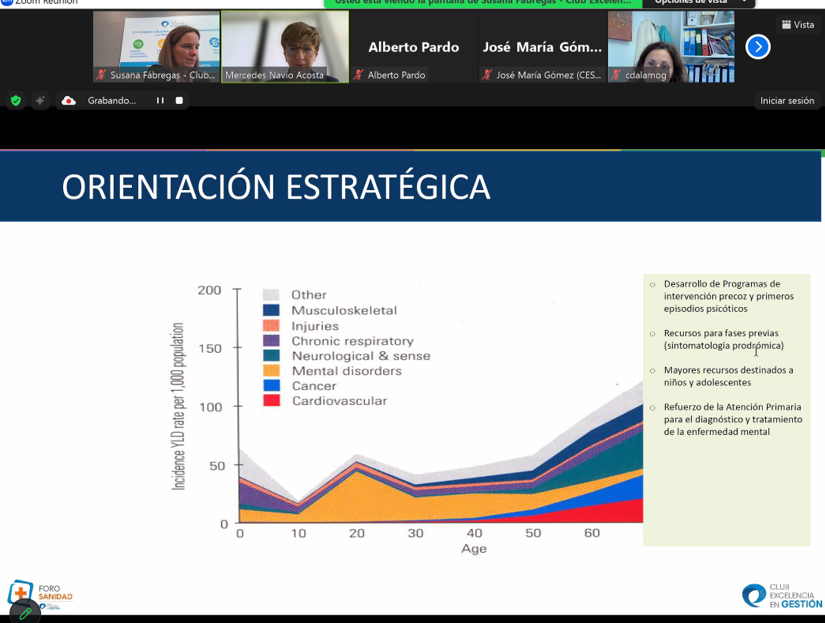Select Mercedes Navio Acosta video thumbnail
The height and width of the screenshot is (623, 825).
click(x=285, y=47)
